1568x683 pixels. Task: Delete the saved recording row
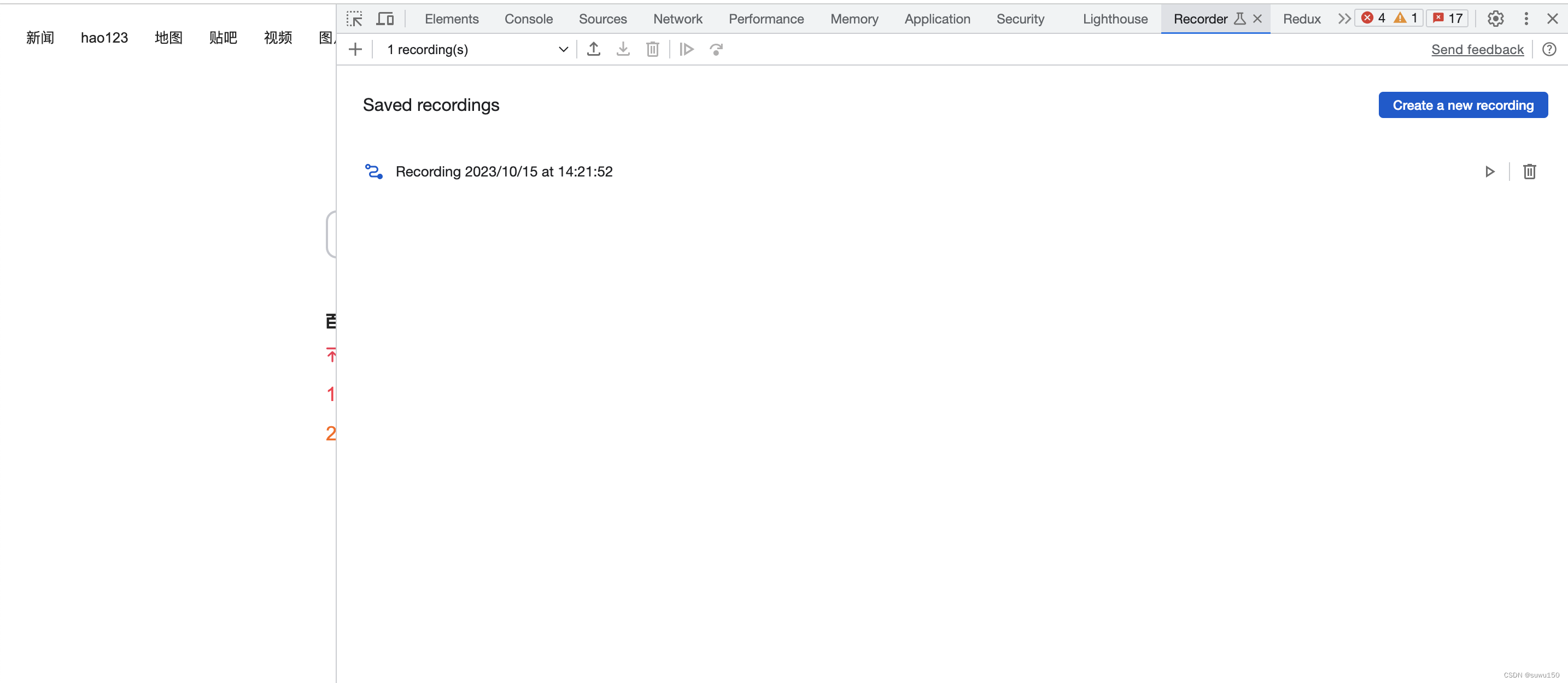tap(1529, 172)
